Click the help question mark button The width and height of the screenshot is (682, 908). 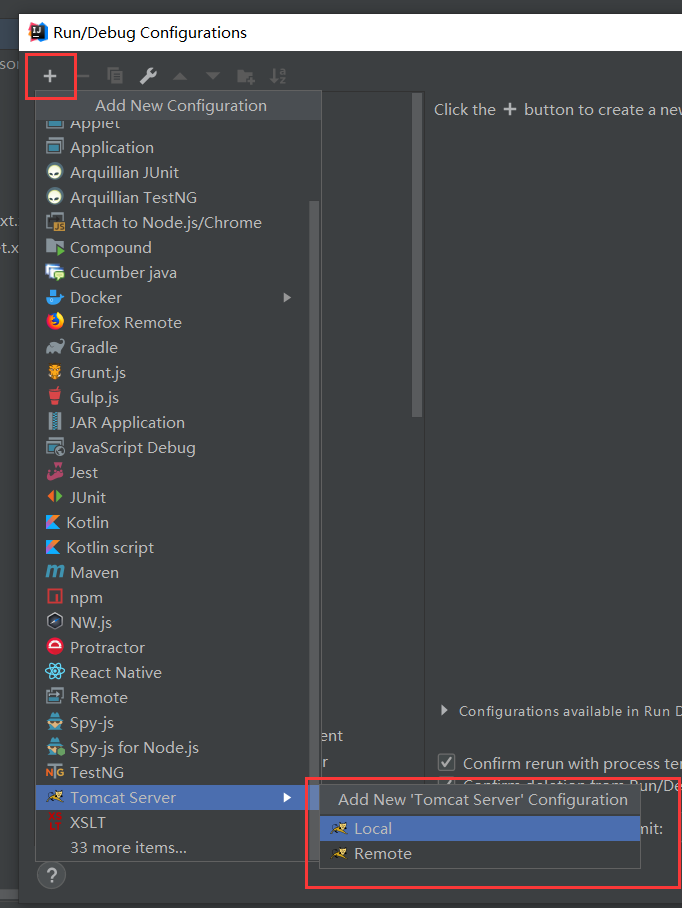coord(51,875)
